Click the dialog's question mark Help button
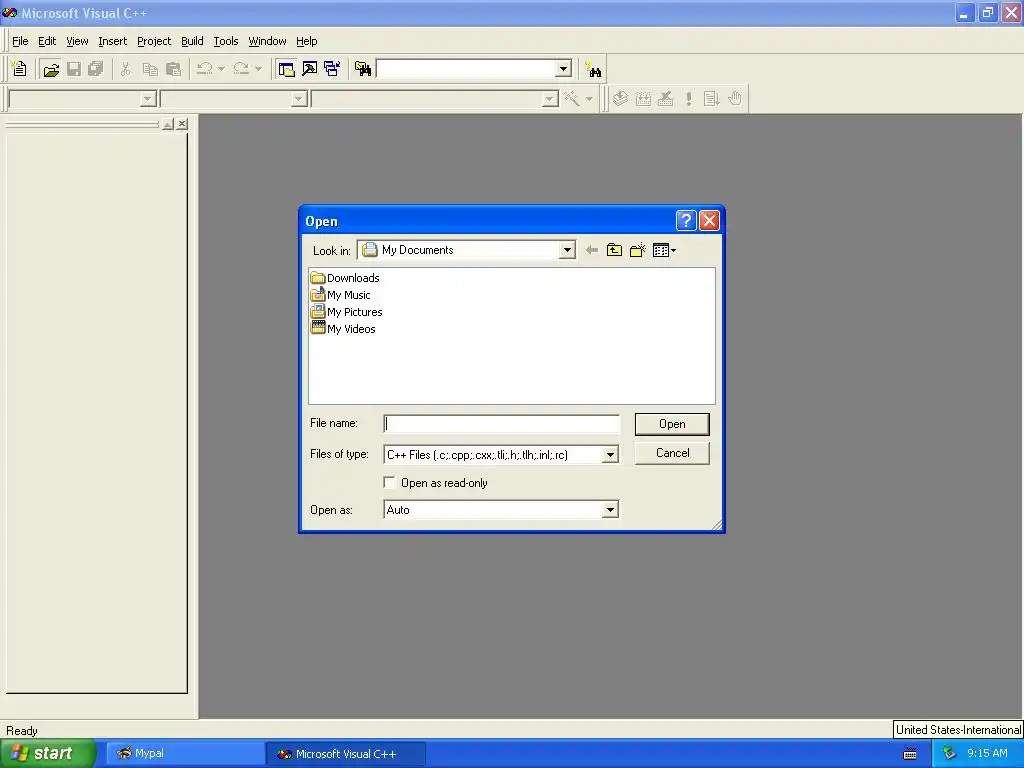The width and height of the screenshot is (1024, 768). (686, 221)
